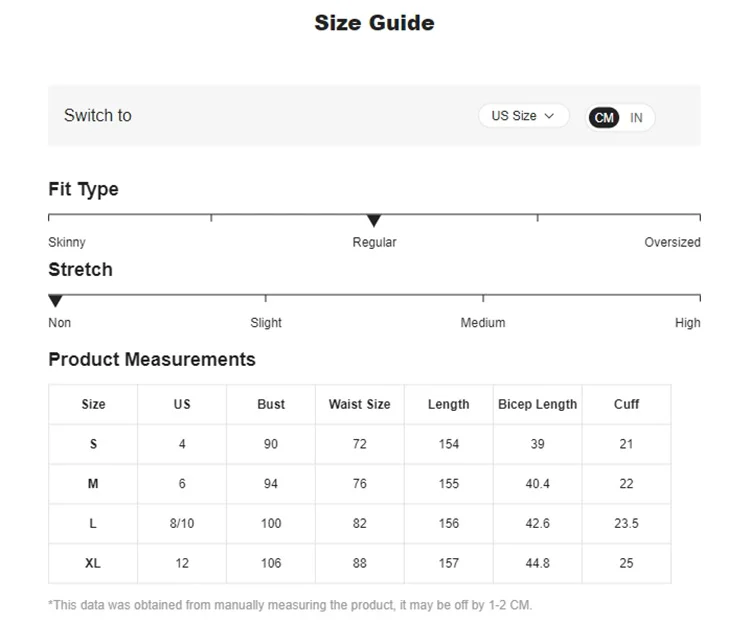Select the Waist Size column header

pos(359,404)
